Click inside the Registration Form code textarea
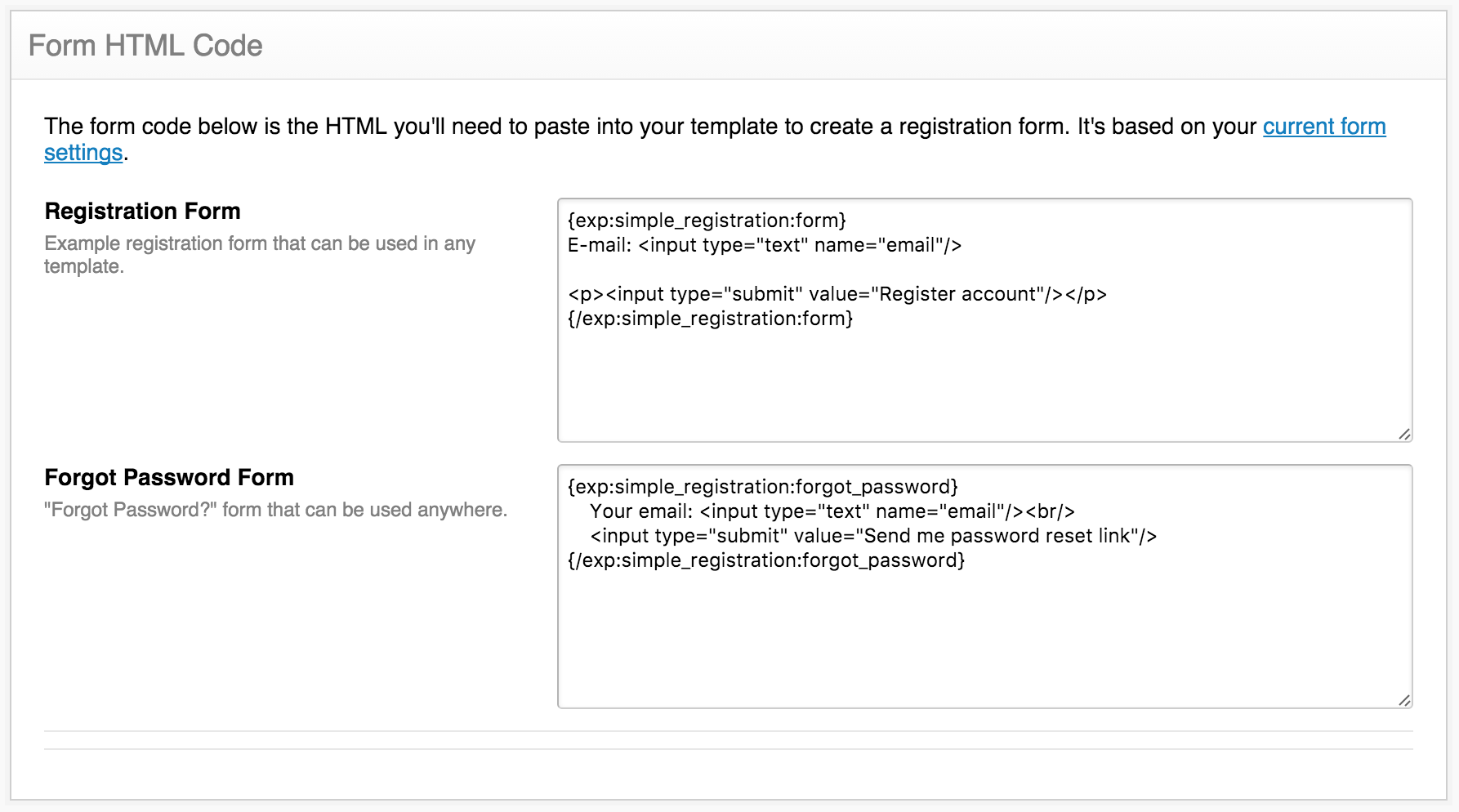Image resolution: width=1459 pixels, height=812 pixels. (x=984, y=320)
